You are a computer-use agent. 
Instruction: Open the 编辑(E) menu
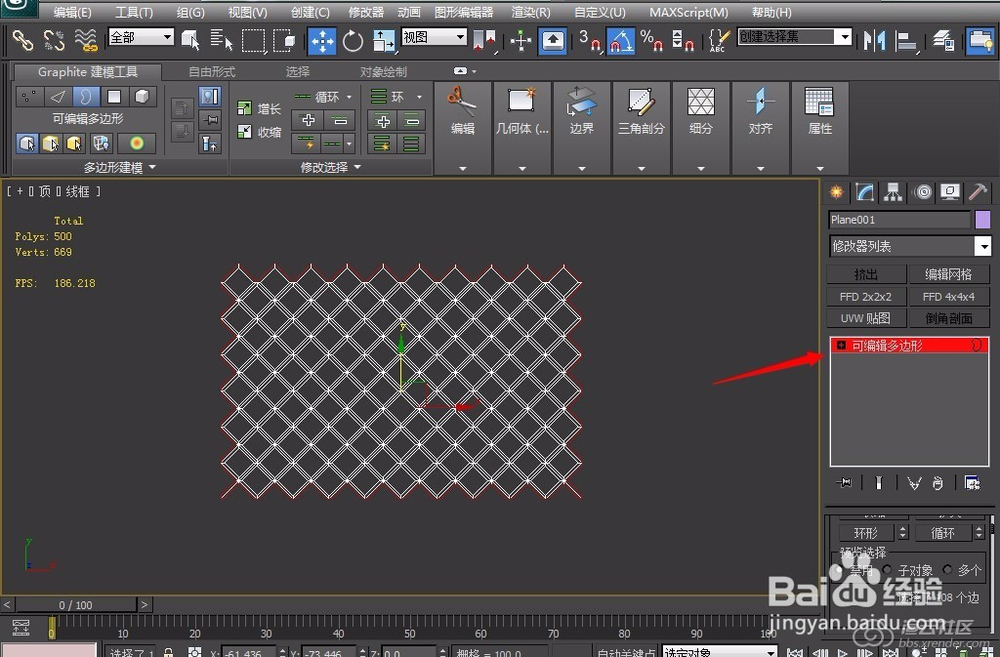point(72,12)
